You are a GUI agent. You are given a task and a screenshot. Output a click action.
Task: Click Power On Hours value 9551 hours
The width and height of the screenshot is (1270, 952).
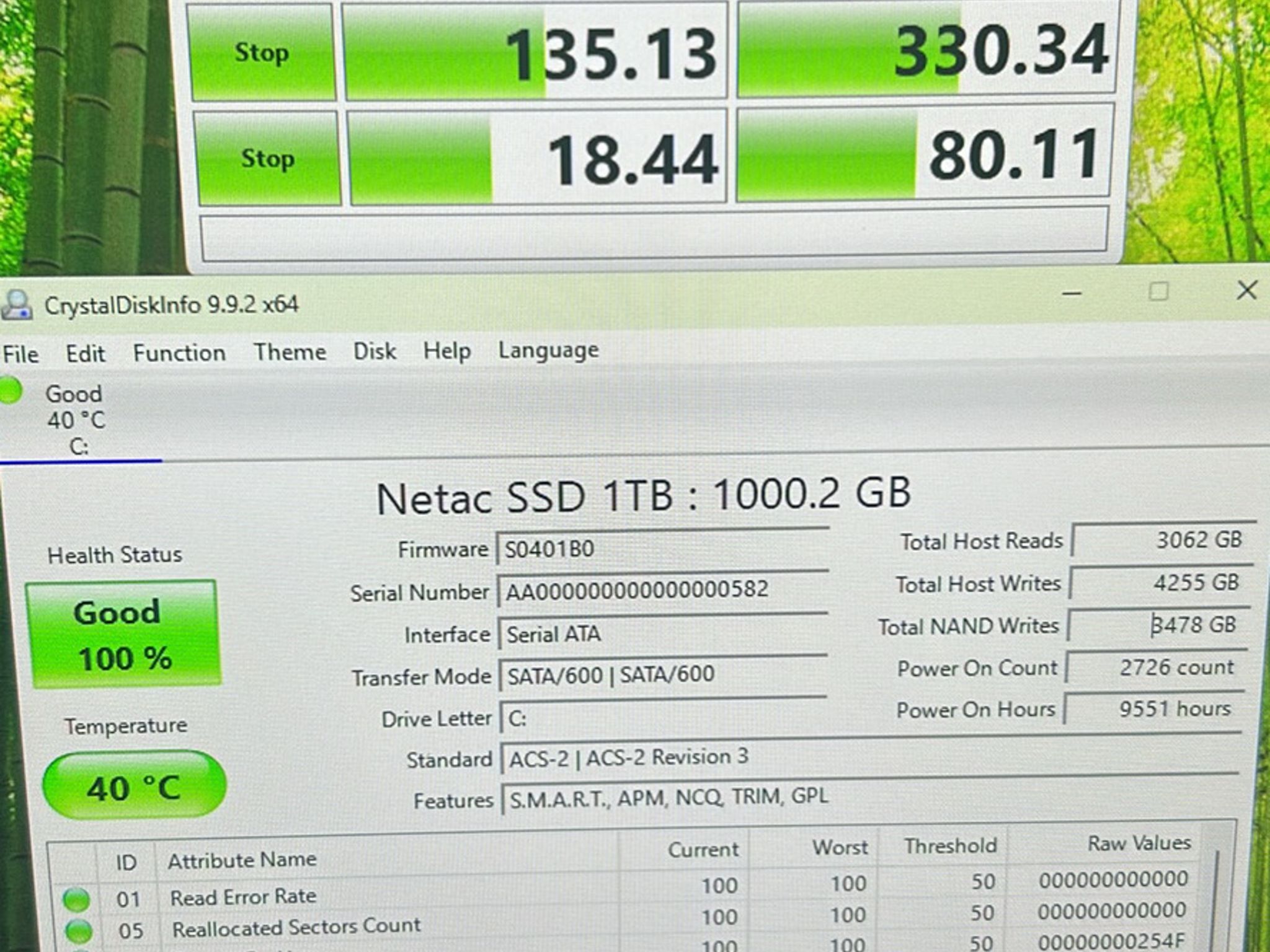point(1153,708)
